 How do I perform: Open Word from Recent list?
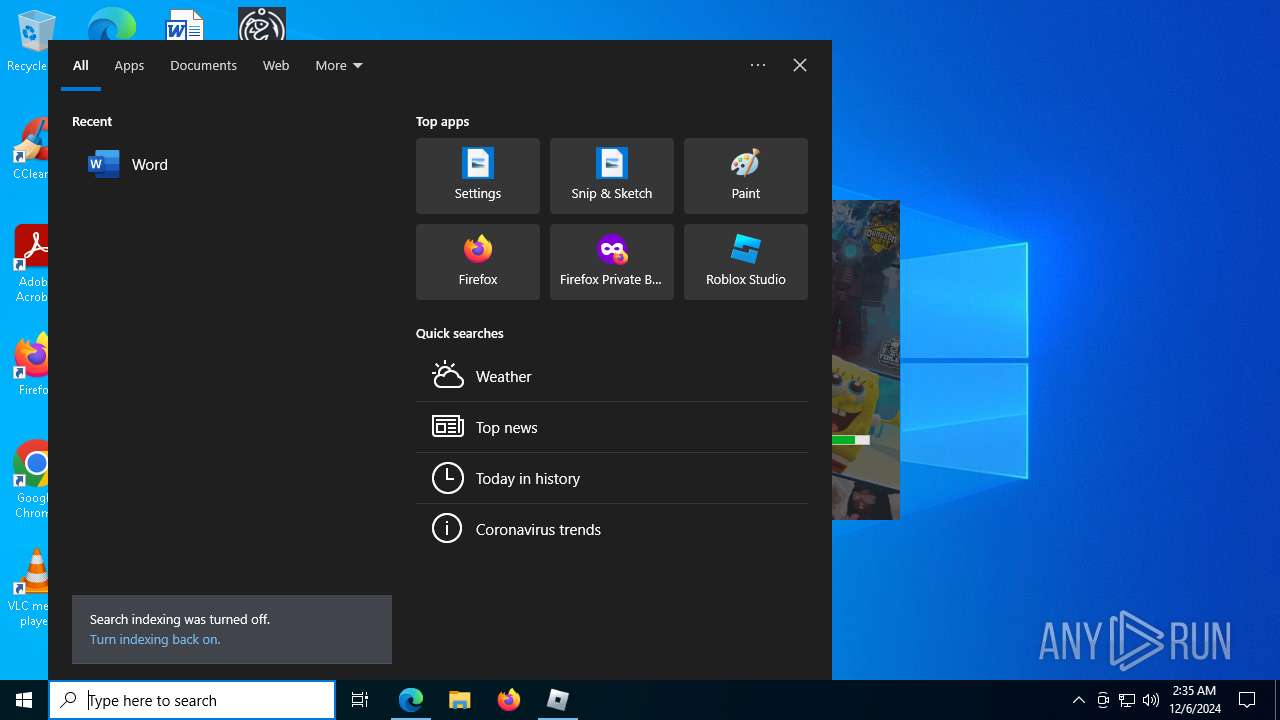click(x=232, y=165)
